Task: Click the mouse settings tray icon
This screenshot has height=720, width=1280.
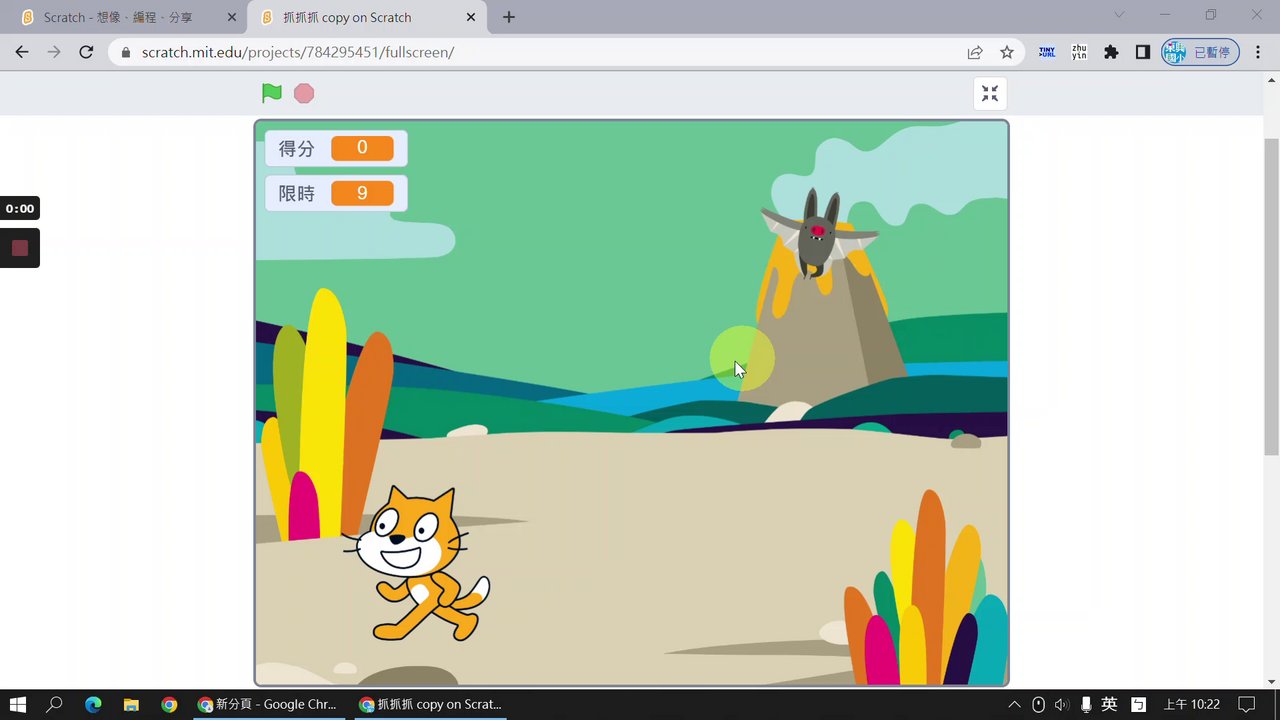Action: click(x=1038, y=704)
